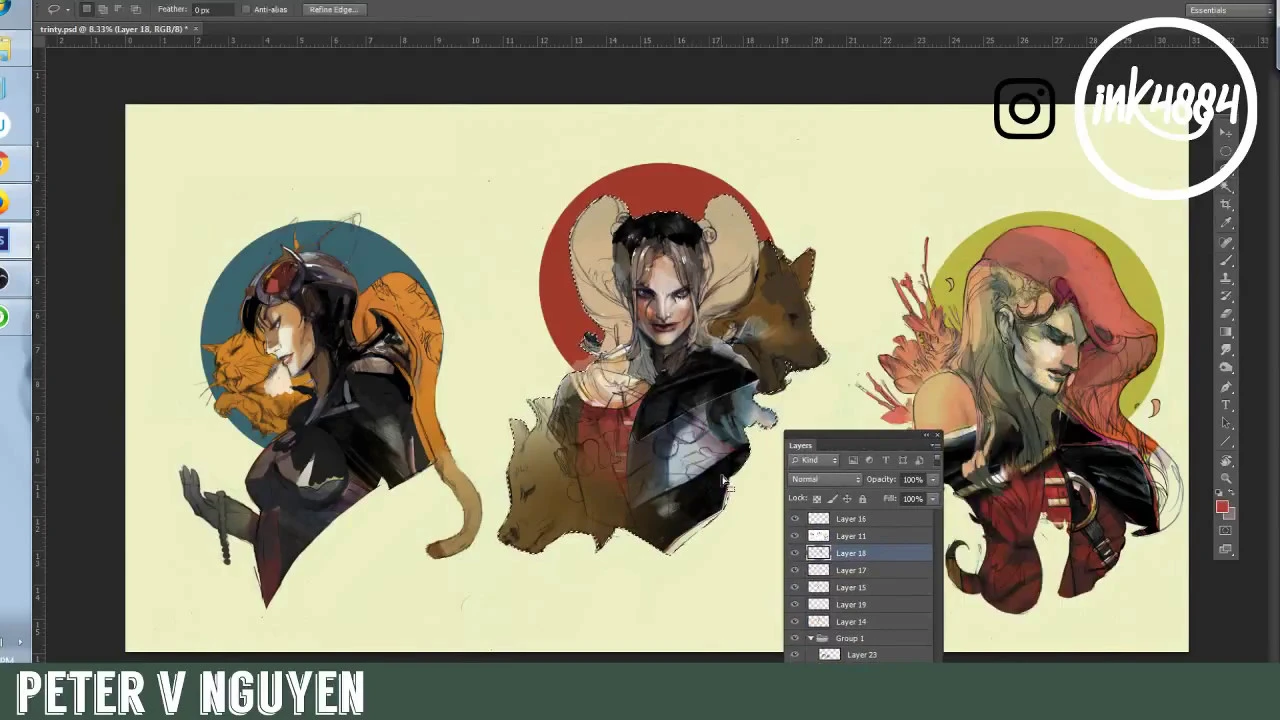Select the Line shape tool

1226,441
